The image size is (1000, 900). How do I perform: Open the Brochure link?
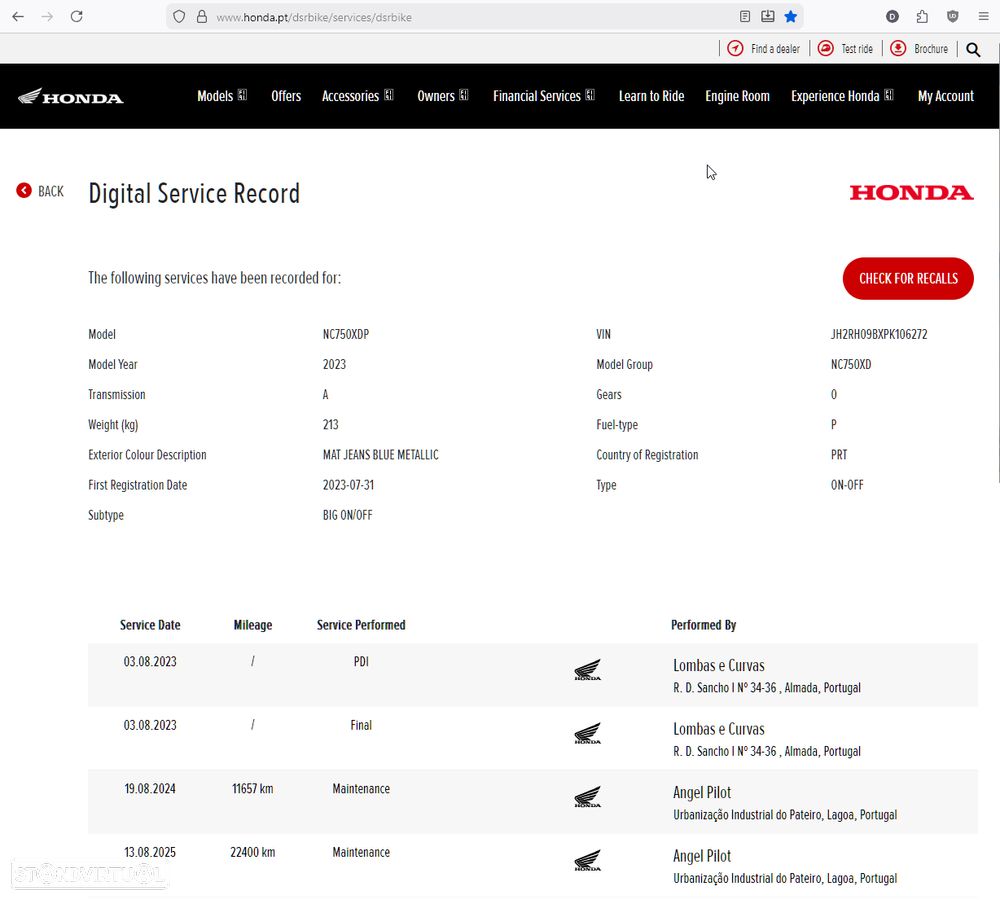pyautogui.click(x=930, y=49)
